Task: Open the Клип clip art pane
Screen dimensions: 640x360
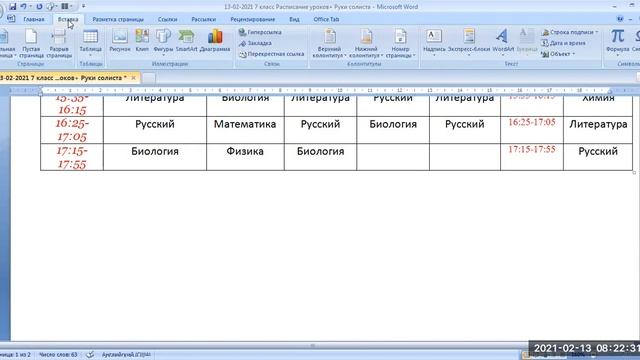Action: (142, 41)
